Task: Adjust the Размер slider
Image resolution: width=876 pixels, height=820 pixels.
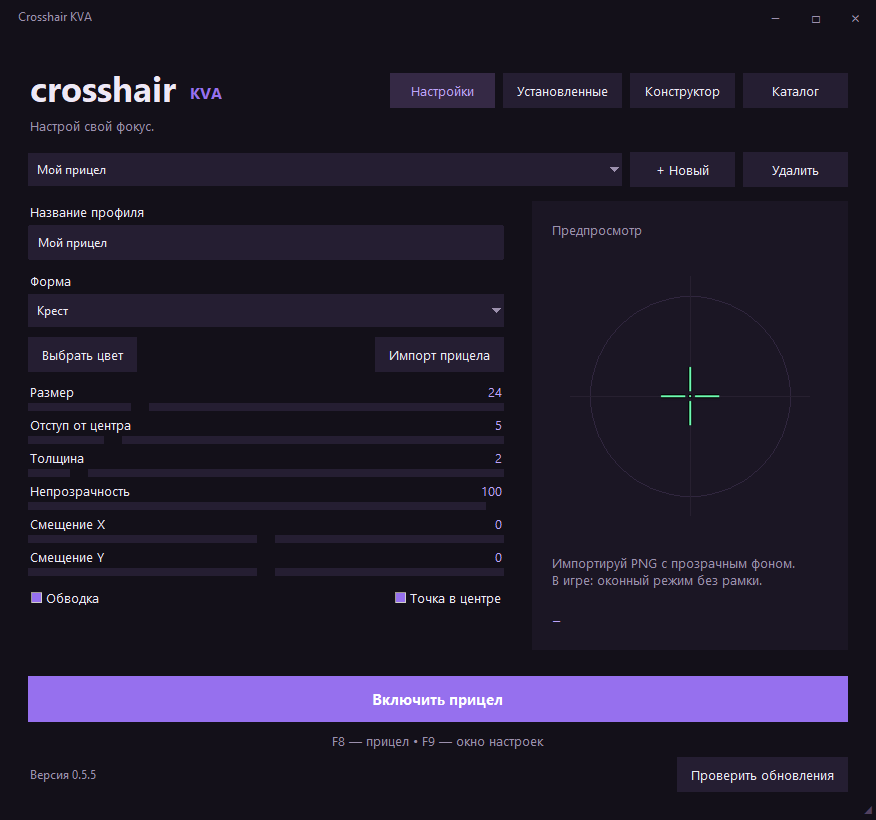Action: pos(266,407)
